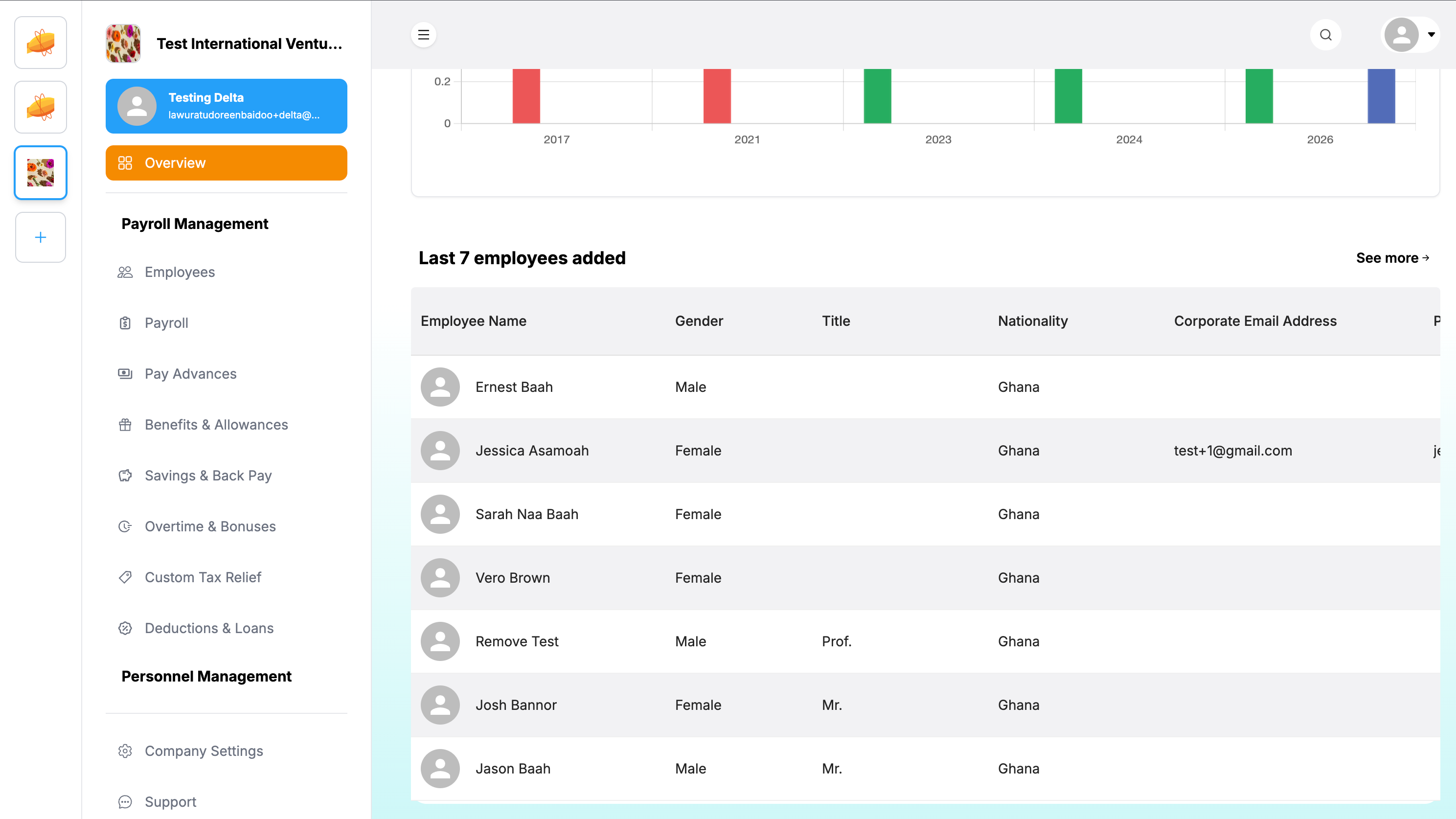Select the first orange logo company
Image resolution: width=1456 pixels, height=819 pixels.
point(40,43)
